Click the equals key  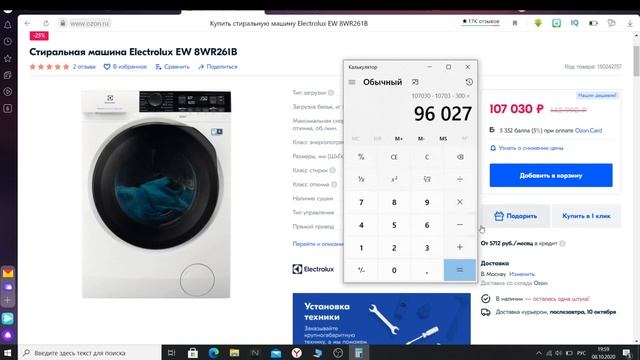[460, 270]
